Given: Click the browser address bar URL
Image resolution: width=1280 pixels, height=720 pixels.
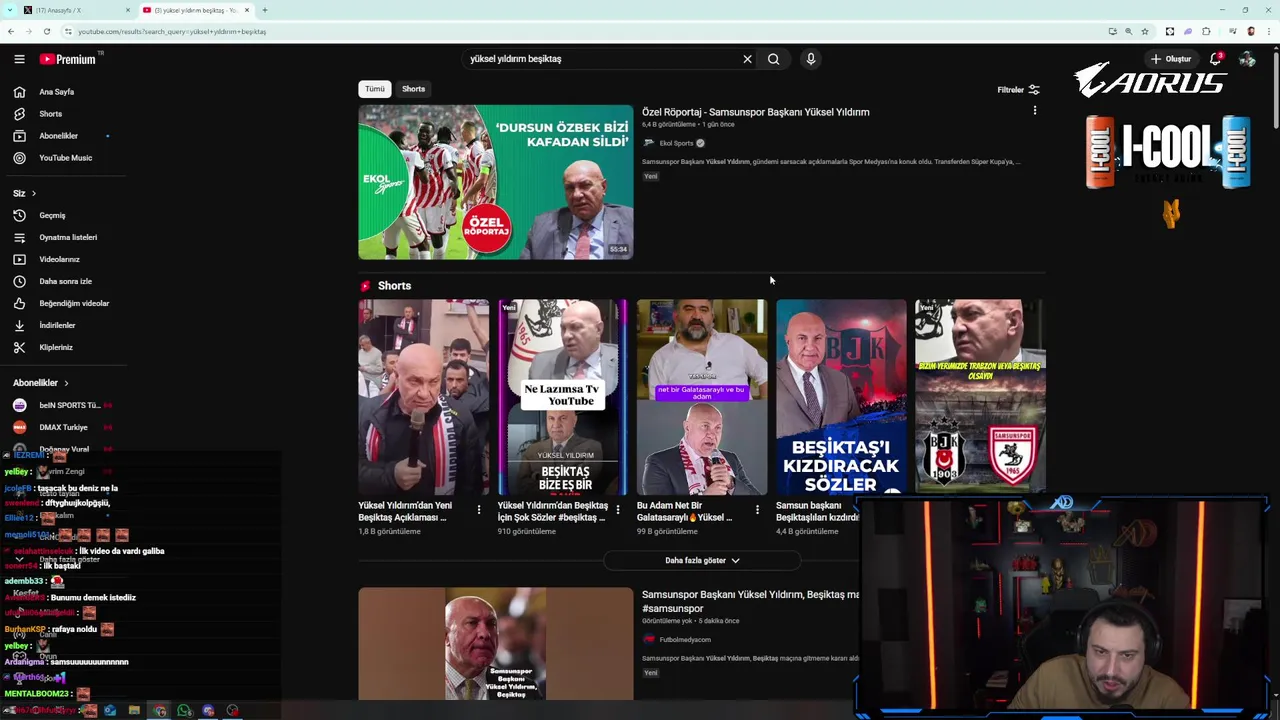Looking at the screenshot, I should tap(172, 31).
